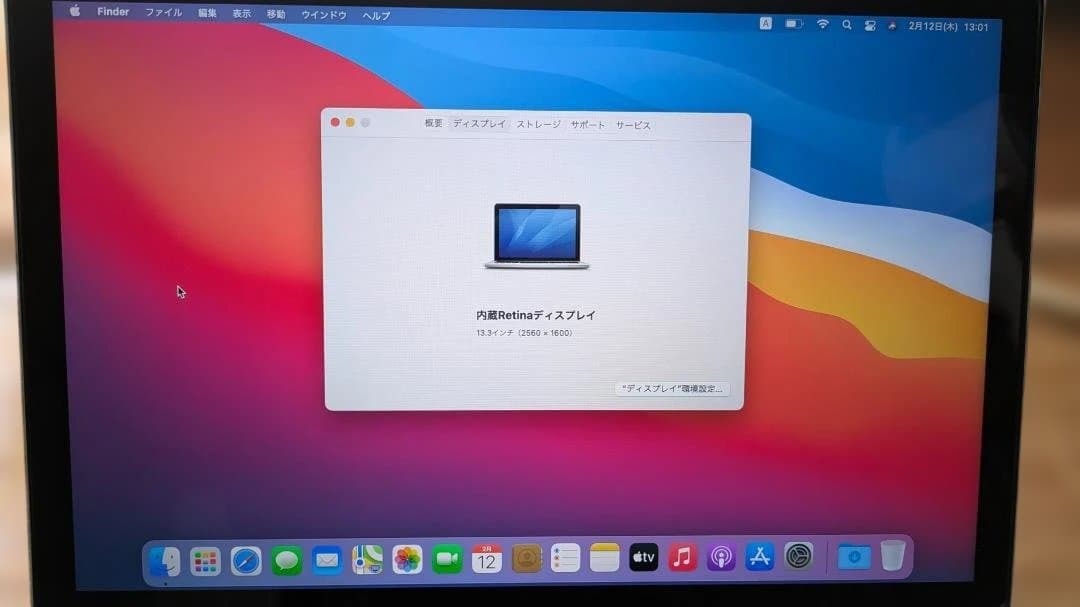Switch to the ストレージ tab
Viewport: 1080px width, 607px height.
click(x=537, y=125)
